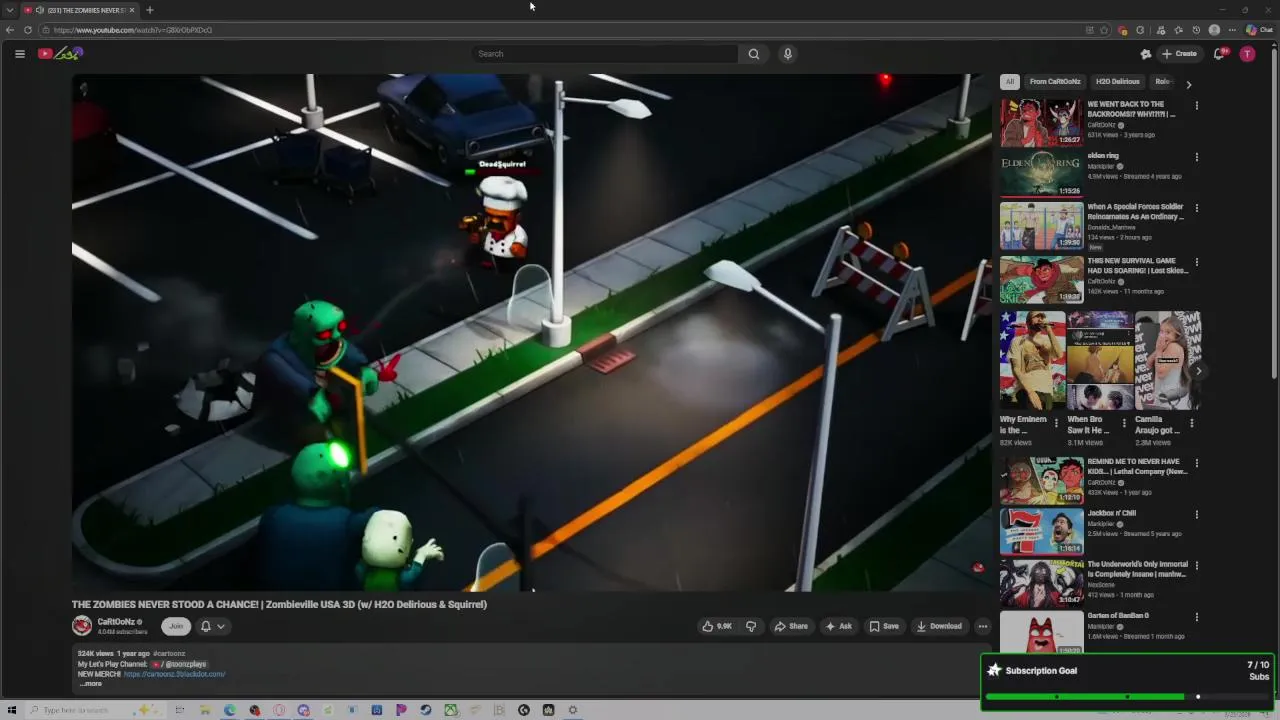Open YouTube notifications bell
The width and height of the screenshot is (1280, 720).
click(1219, 54)
